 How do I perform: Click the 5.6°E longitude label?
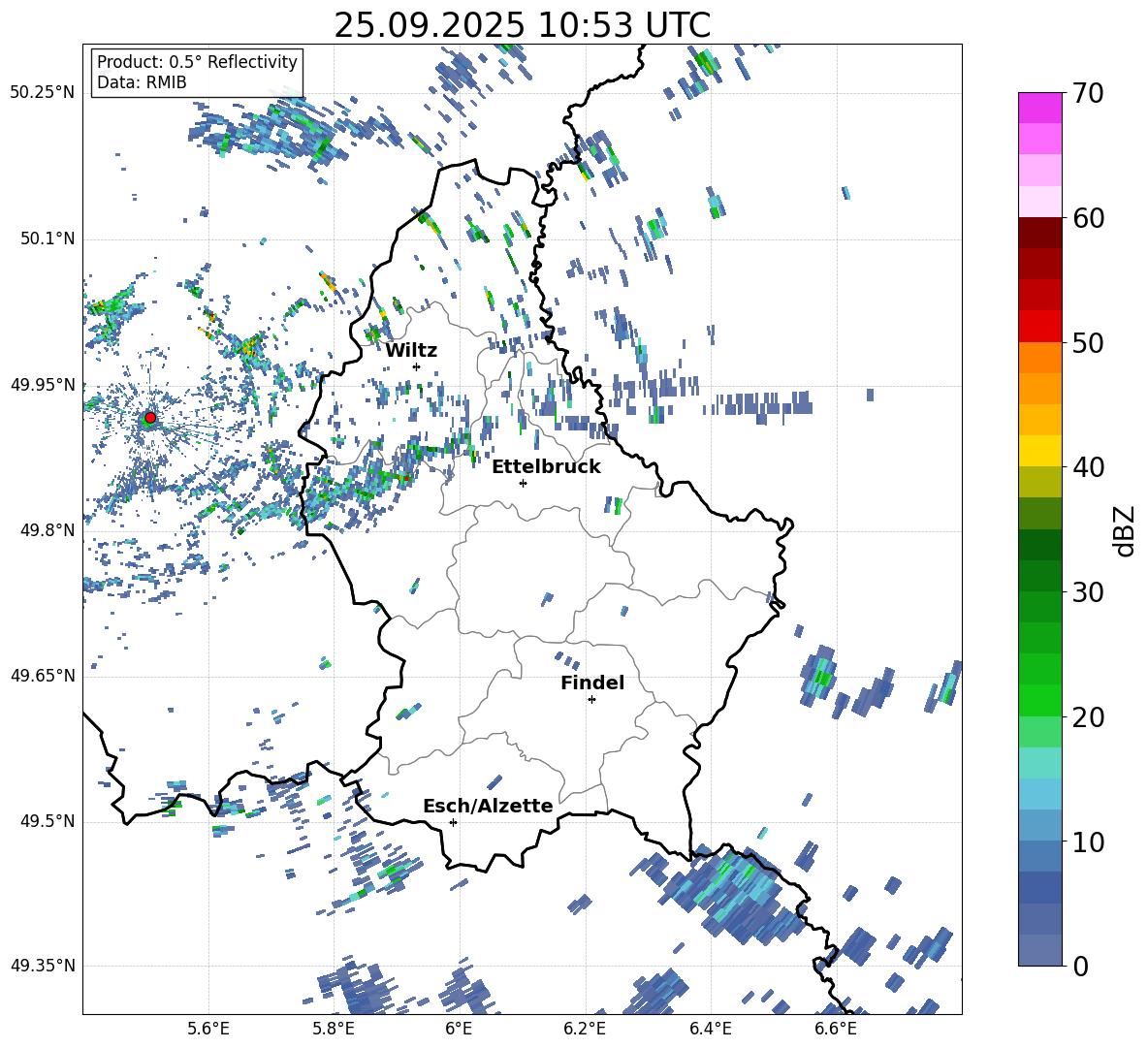pyautogui.click(x=208, y=1029)
